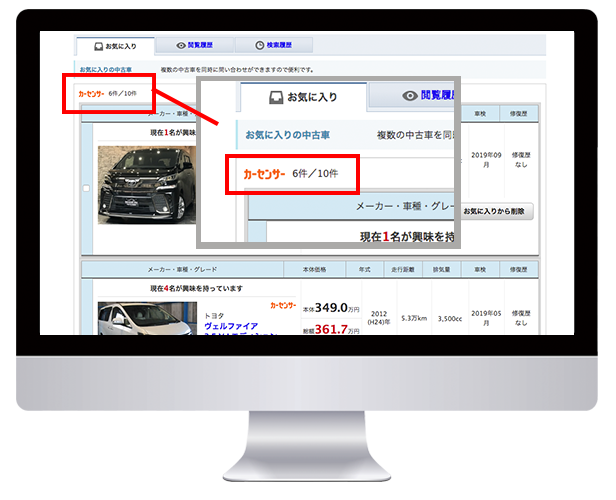Open the 検索履歴 tab
This screenshot has width=616, height=500.
[274, 45]
